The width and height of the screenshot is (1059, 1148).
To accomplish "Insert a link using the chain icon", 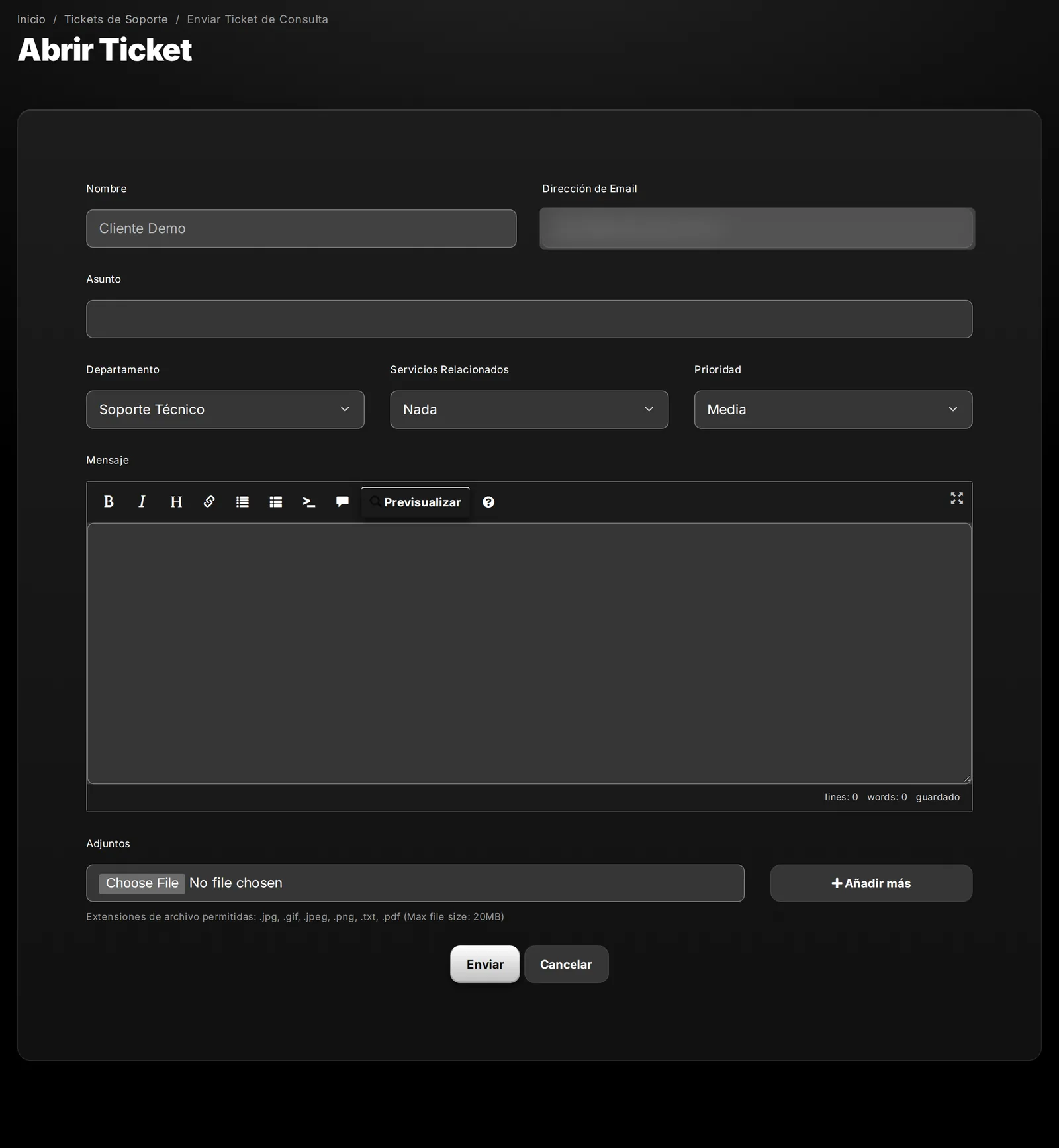I will coord(209,502).
